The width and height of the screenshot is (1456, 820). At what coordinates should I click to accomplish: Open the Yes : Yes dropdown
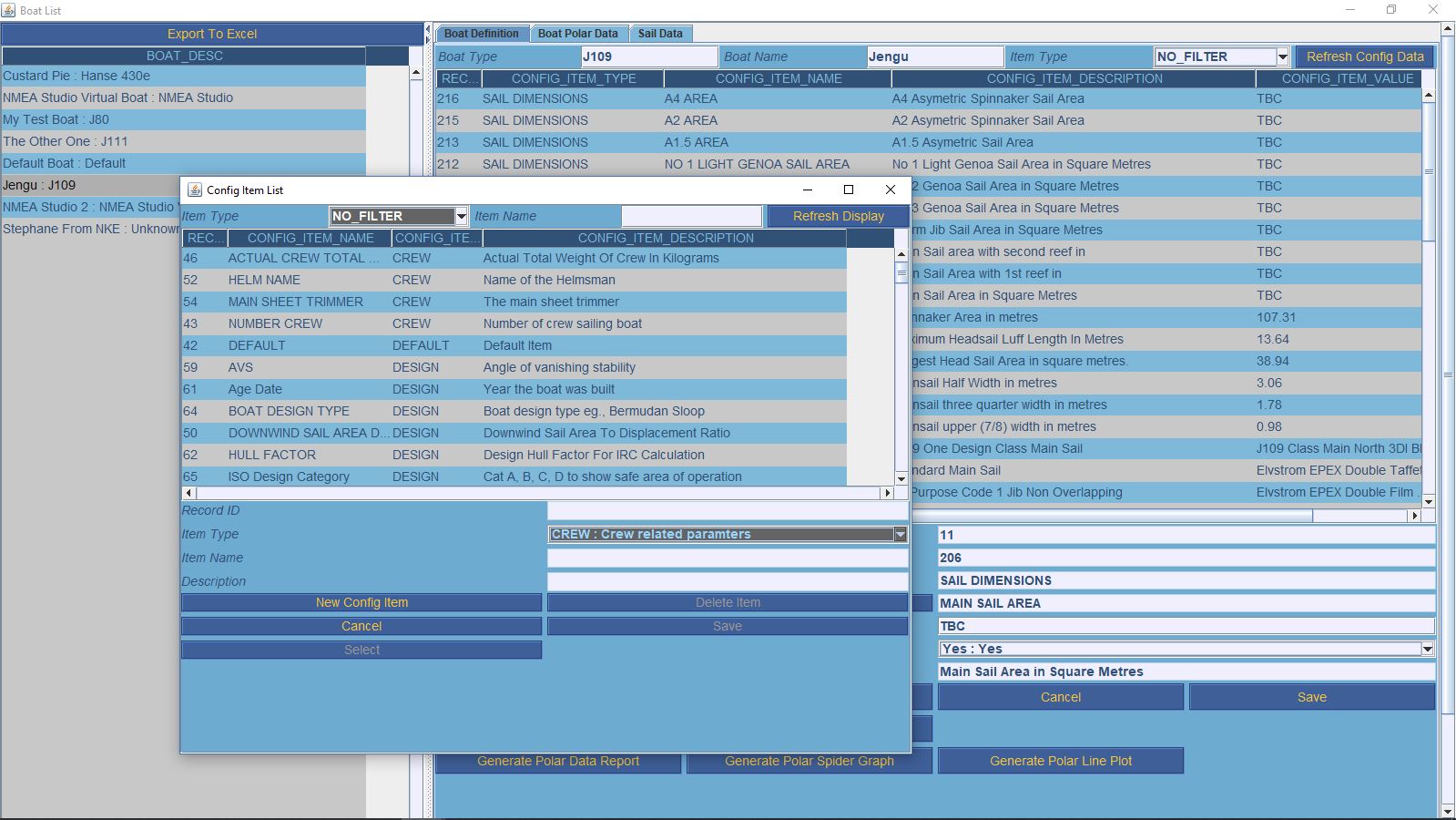tap(1427, 649)
